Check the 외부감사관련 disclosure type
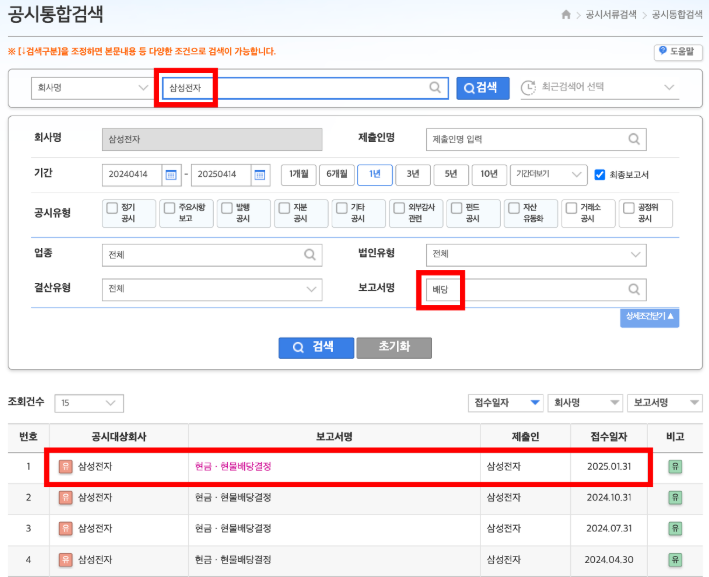 [x=399, y=208]
